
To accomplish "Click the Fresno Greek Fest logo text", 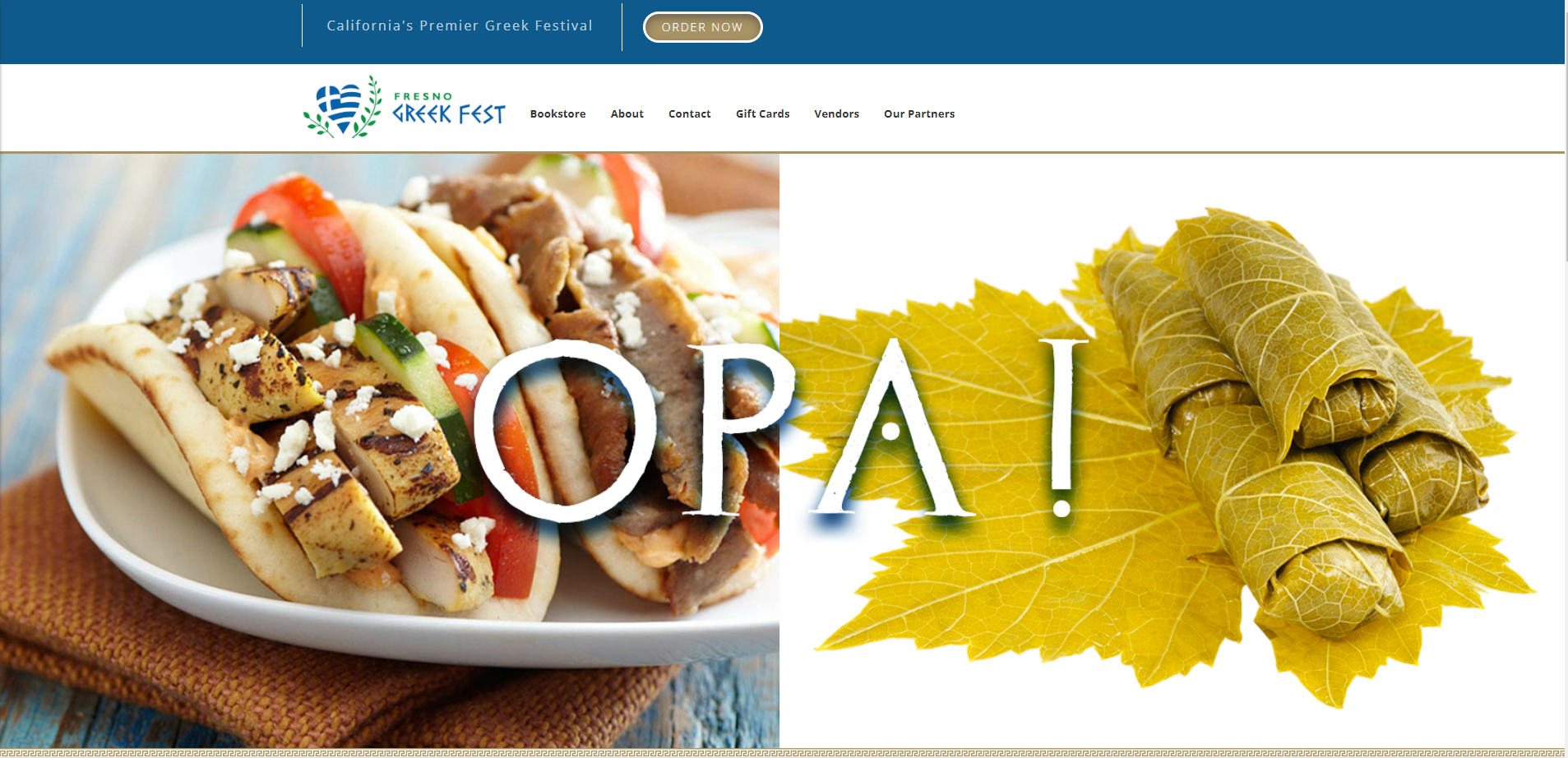I will coord(448,109).
